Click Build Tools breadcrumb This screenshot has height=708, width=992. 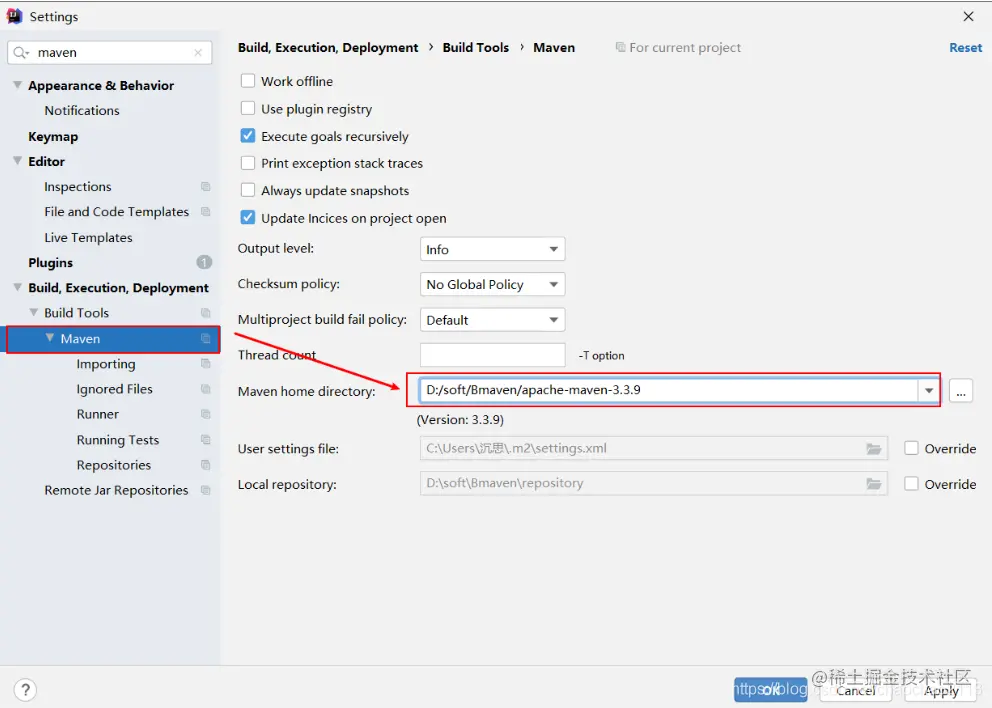[476, 47]
